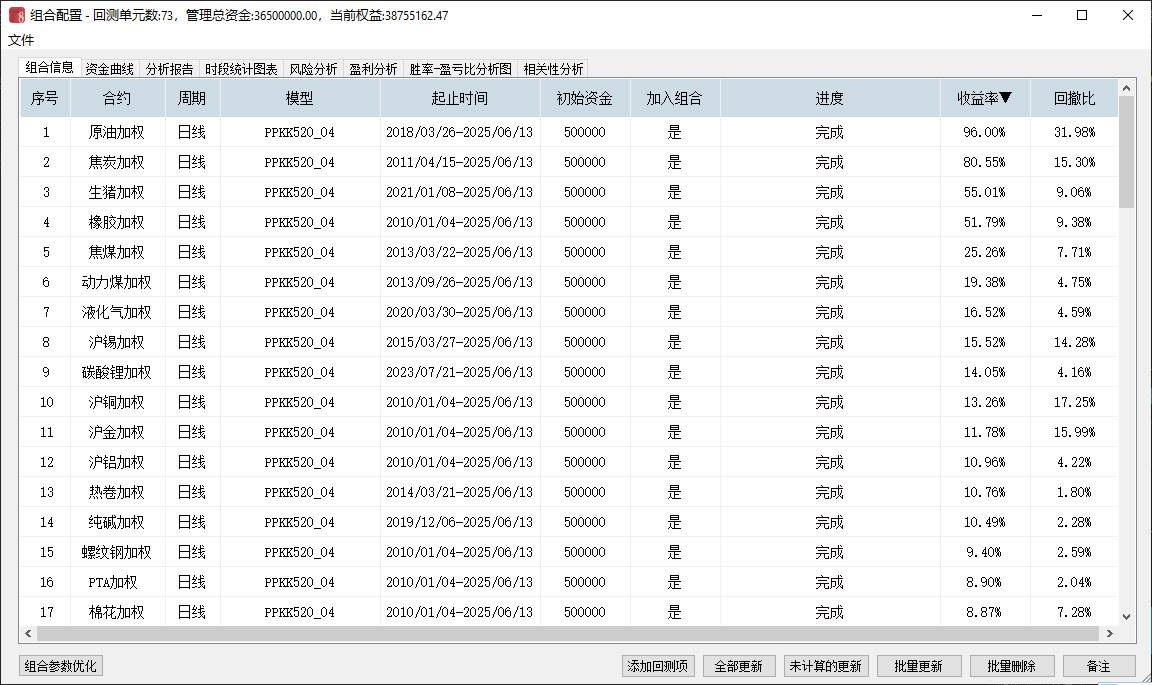This screenshot has height=685, width=1152.
Task: Click the horizontal scrollbar right arrow
Action: pyautogui.click(x=1109, y=634)
